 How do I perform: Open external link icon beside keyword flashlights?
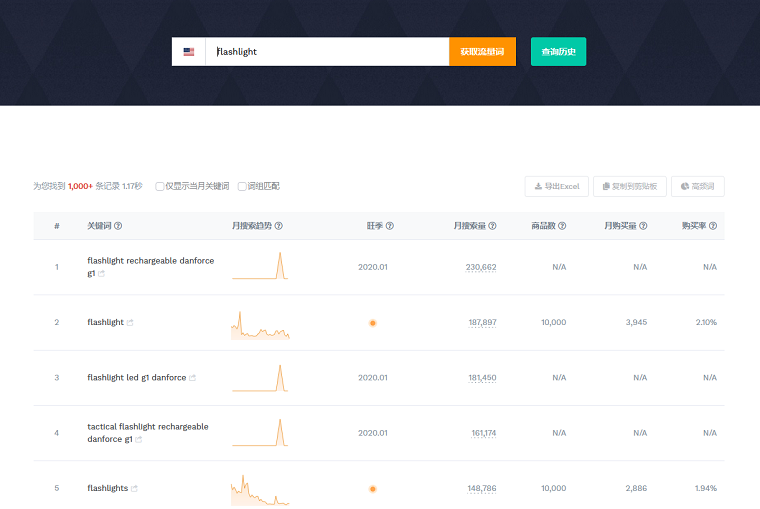coord(134,489)
